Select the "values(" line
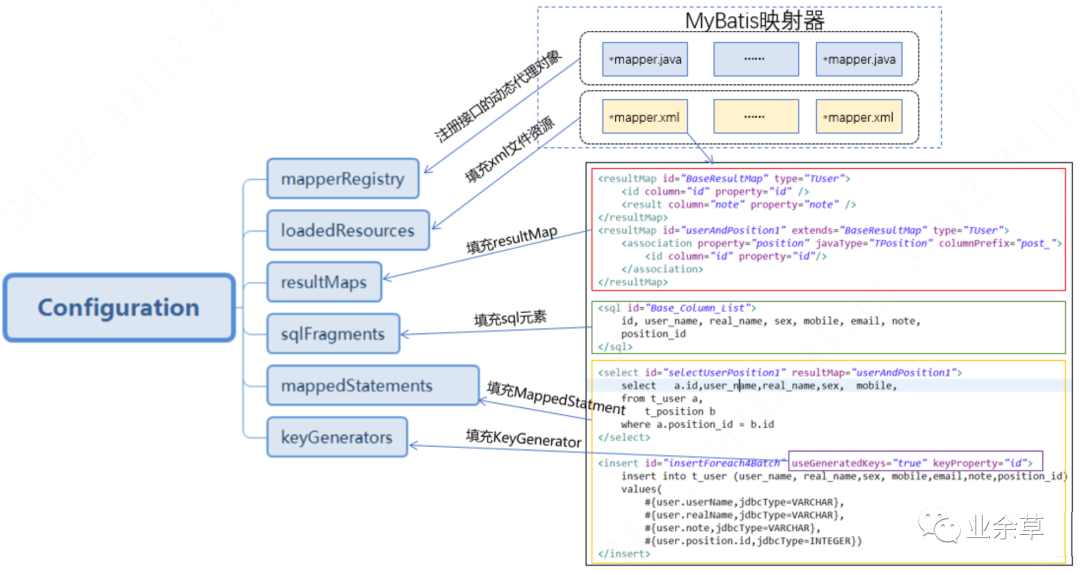The width and height of the screenshot is (1080, 575). tap(641, 489)
